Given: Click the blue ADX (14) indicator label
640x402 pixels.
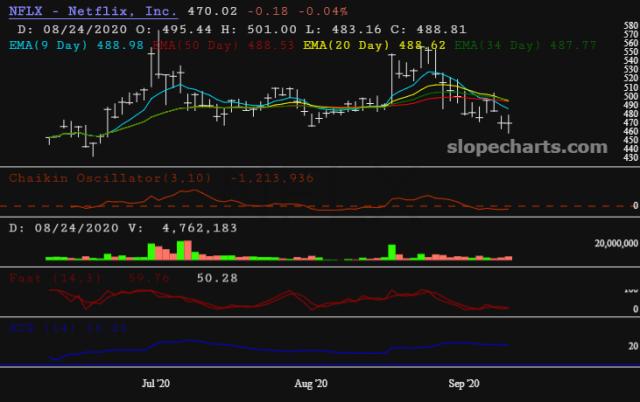Looking at the screenshot, I should [x=68, y=328].
